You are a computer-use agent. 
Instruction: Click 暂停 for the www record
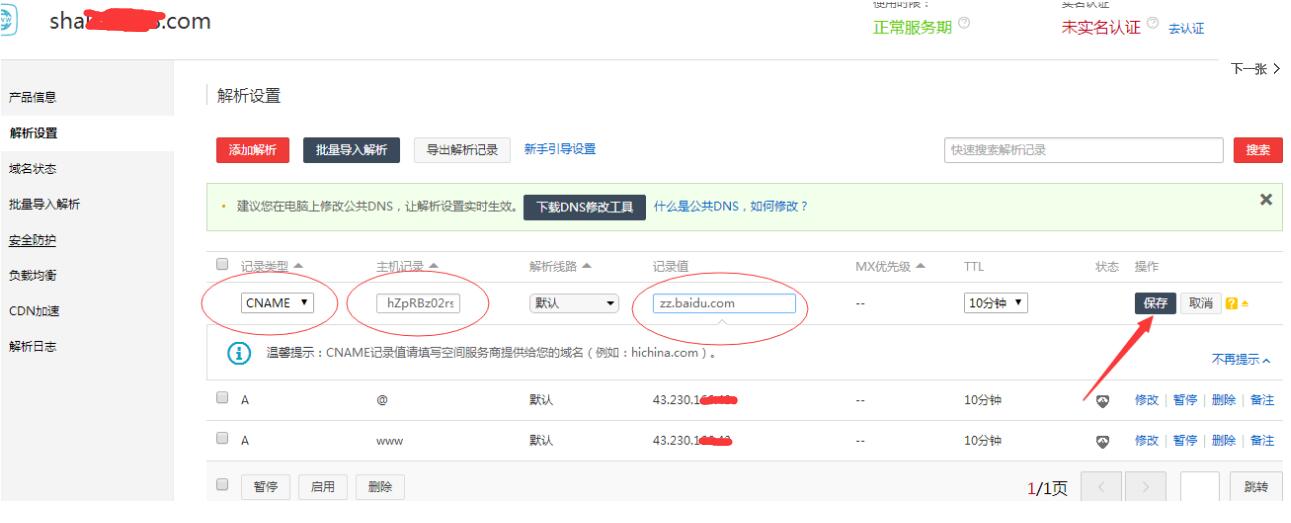tap(1185, 441)
